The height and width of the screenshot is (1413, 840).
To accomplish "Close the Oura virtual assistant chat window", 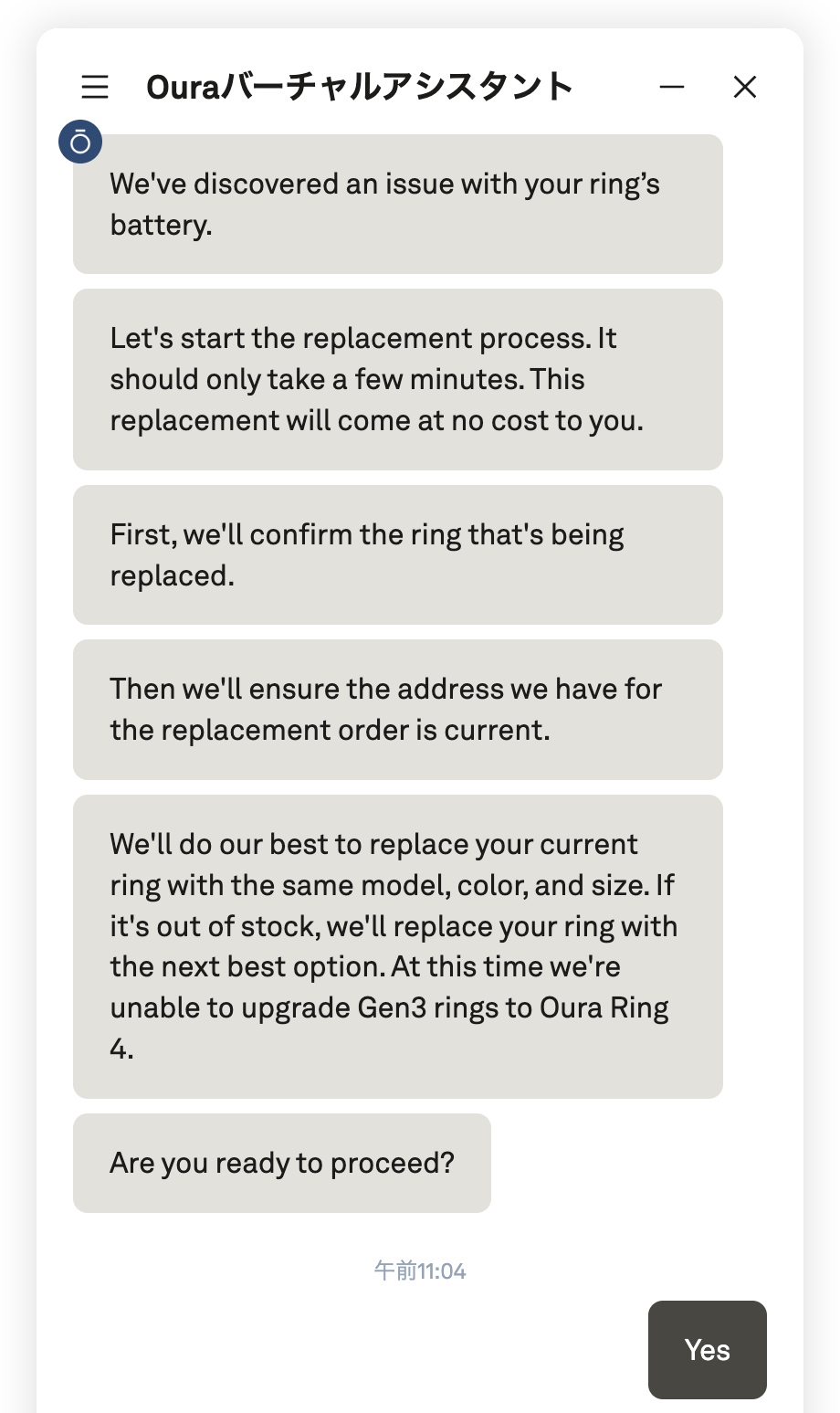I will pos(745,87).
